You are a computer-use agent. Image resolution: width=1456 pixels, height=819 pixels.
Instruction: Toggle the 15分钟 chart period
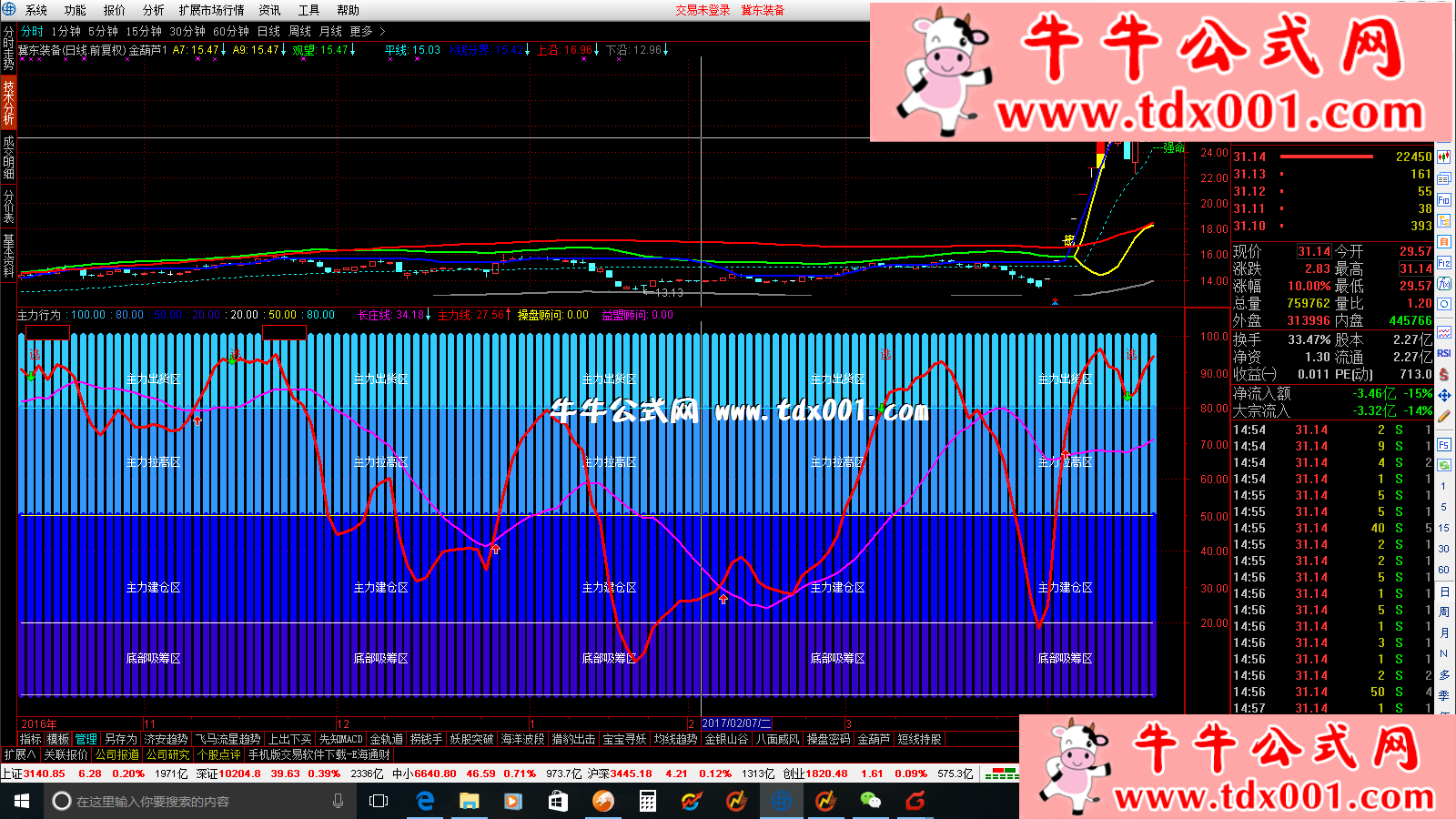144,31
